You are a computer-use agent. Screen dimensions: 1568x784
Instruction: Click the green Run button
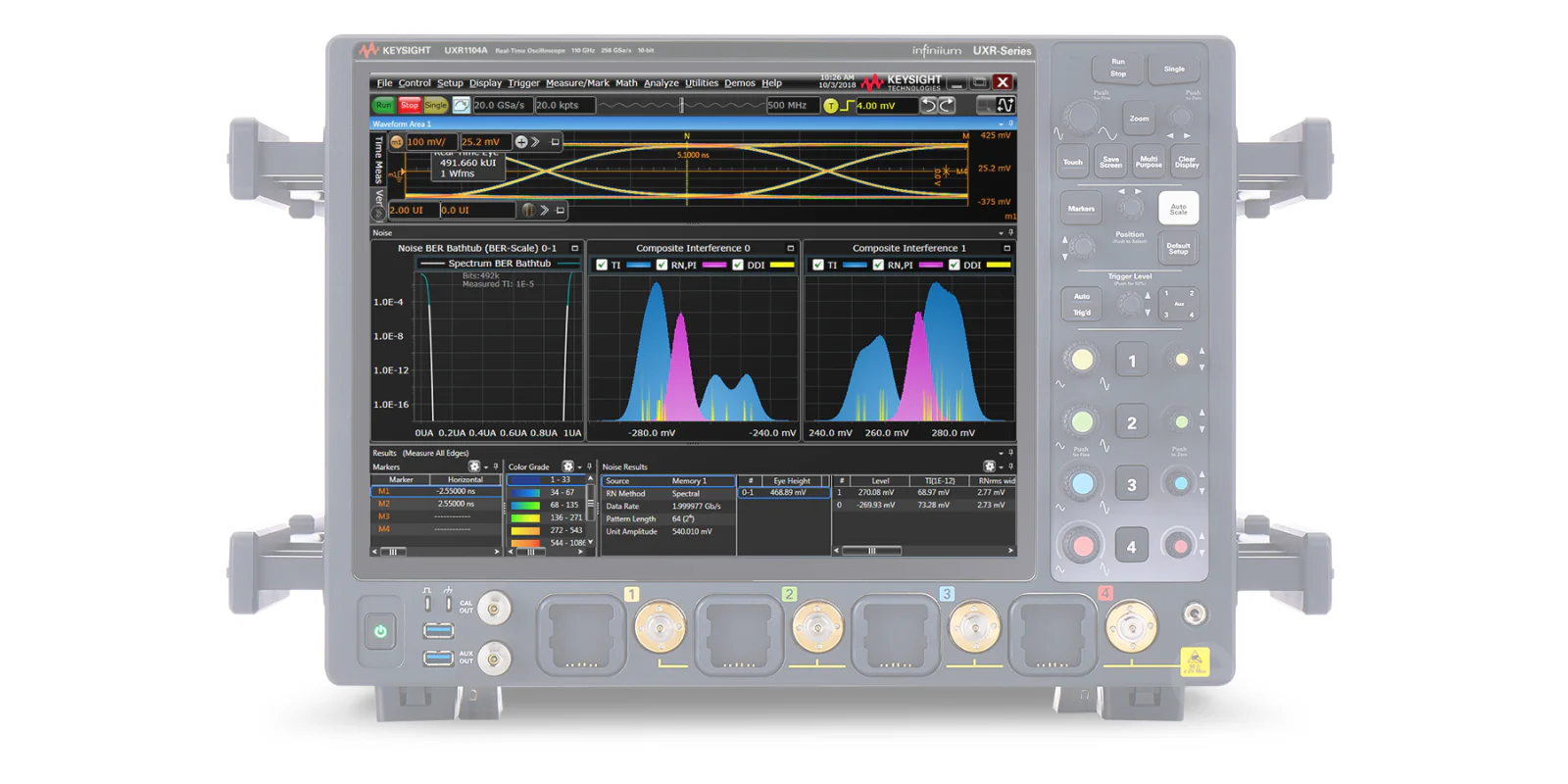pos(383,105)
